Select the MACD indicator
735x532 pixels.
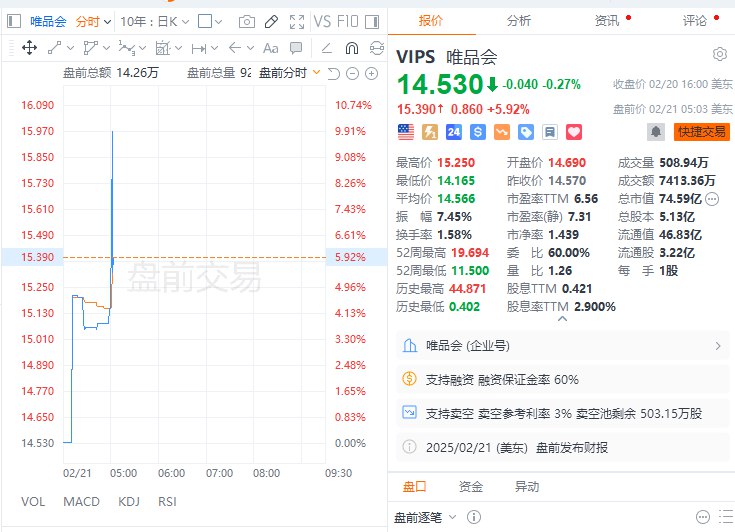click(82, 502)
